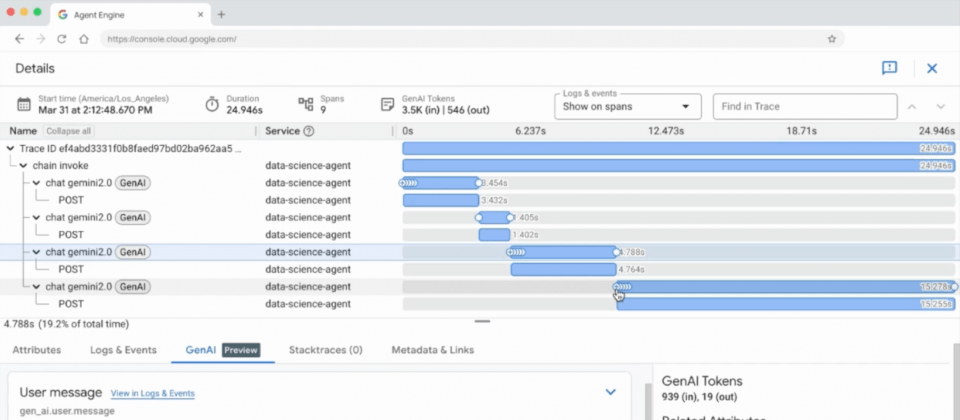This screenshot has width=960, height=420.
Task: Select the 15.278s chat span bar
Action: click(786, 287)
